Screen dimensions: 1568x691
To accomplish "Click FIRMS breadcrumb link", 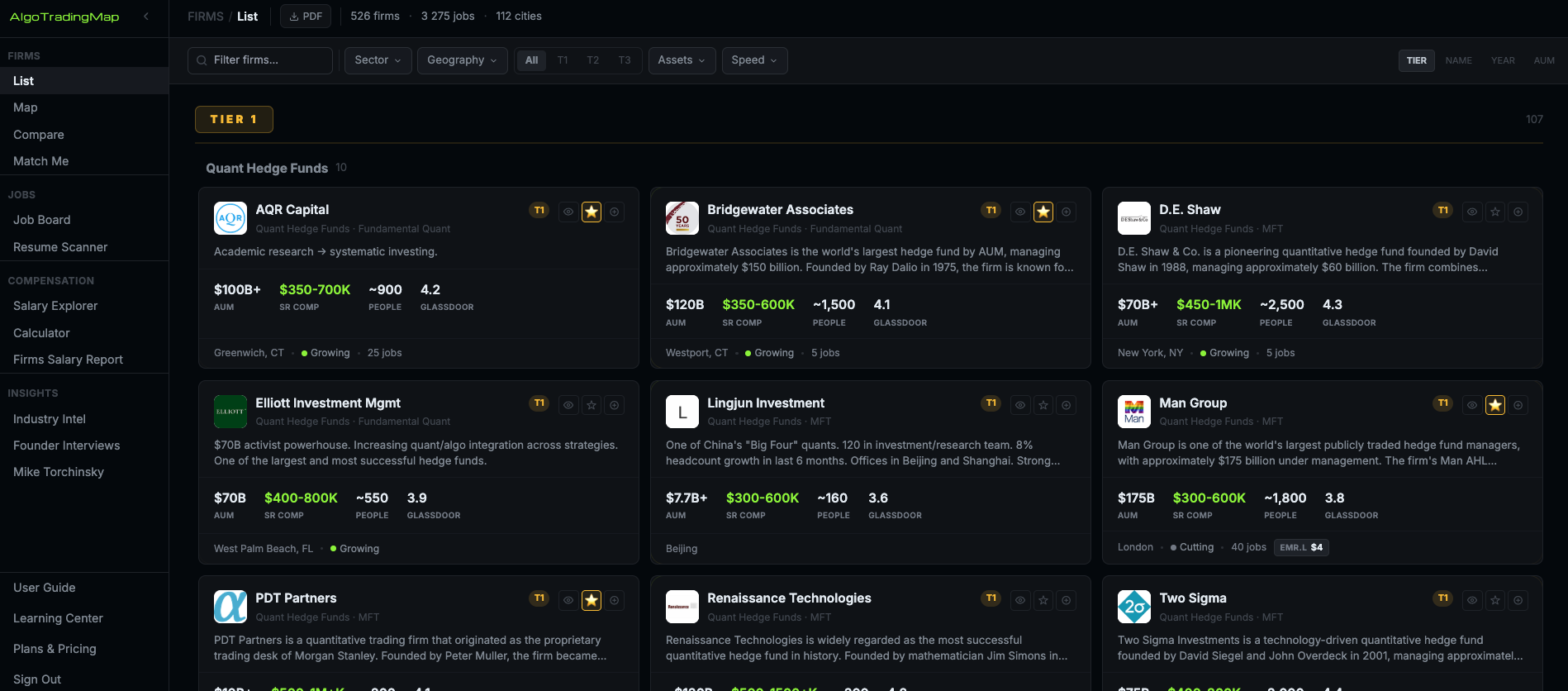I will pos(206,17).
